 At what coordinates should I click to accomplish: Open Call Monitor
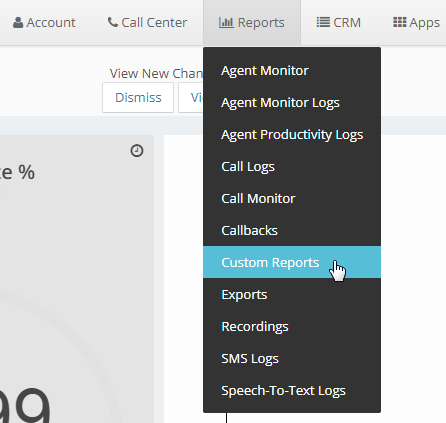click(292, 199)
